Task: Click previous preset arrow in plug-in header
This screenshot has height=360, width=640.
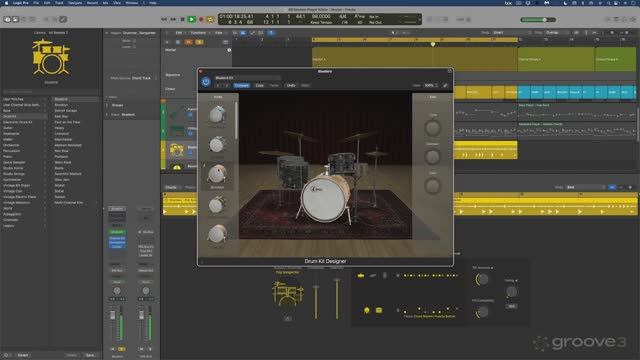Action: tap(218, 86)
